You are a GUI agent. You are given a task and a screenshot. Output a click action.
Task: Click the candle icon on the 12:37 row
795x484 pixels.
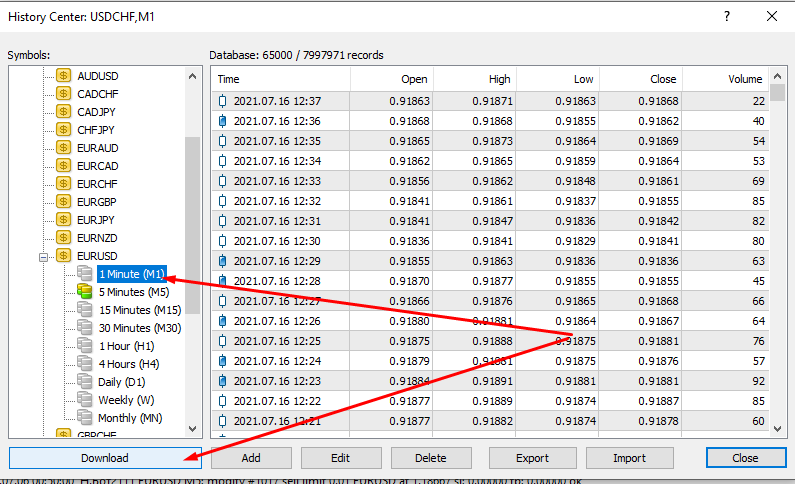coord(223,101)
